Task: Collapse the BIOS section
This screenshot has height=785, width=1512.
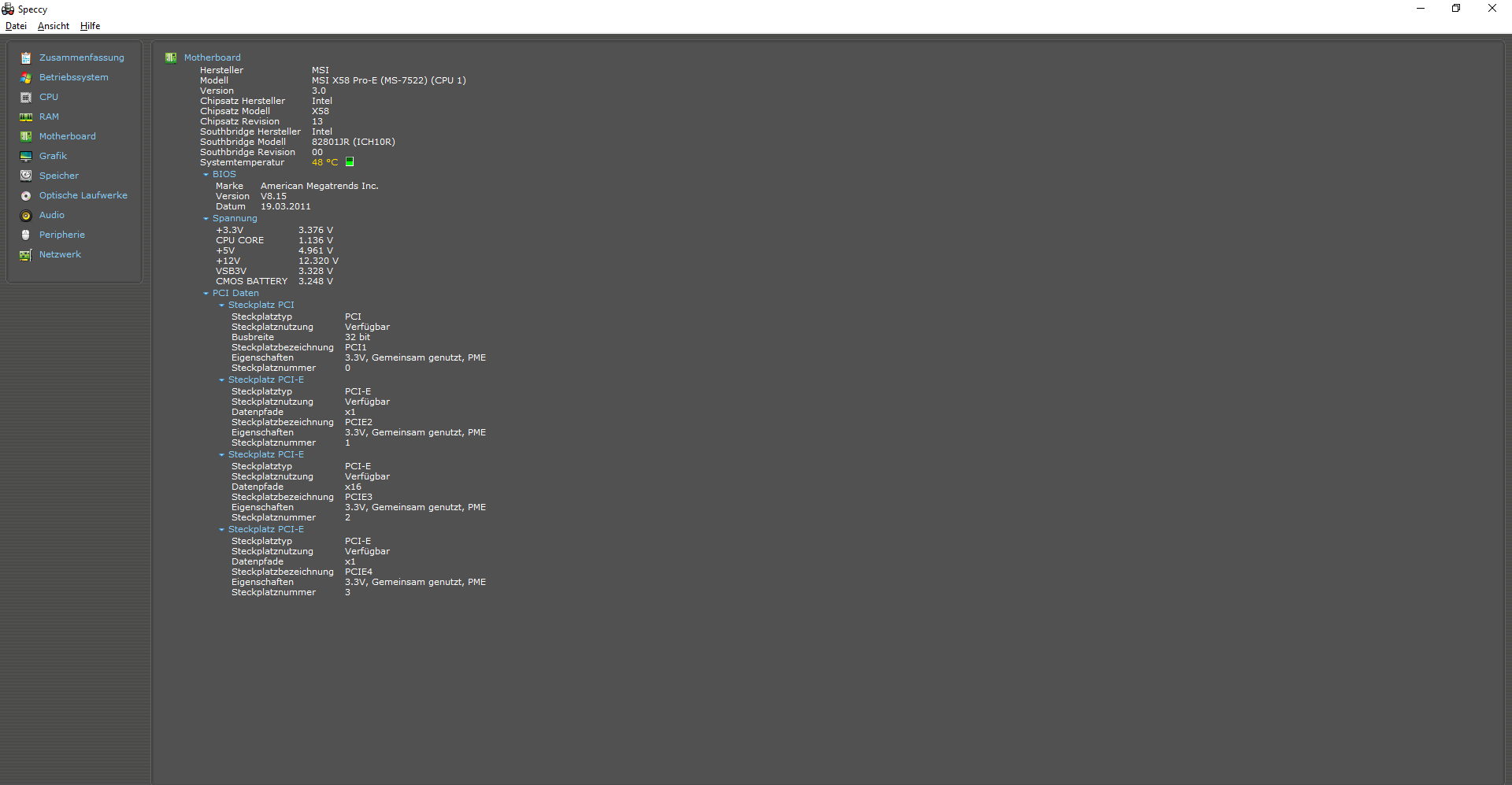Action: [x=206, y=175]
